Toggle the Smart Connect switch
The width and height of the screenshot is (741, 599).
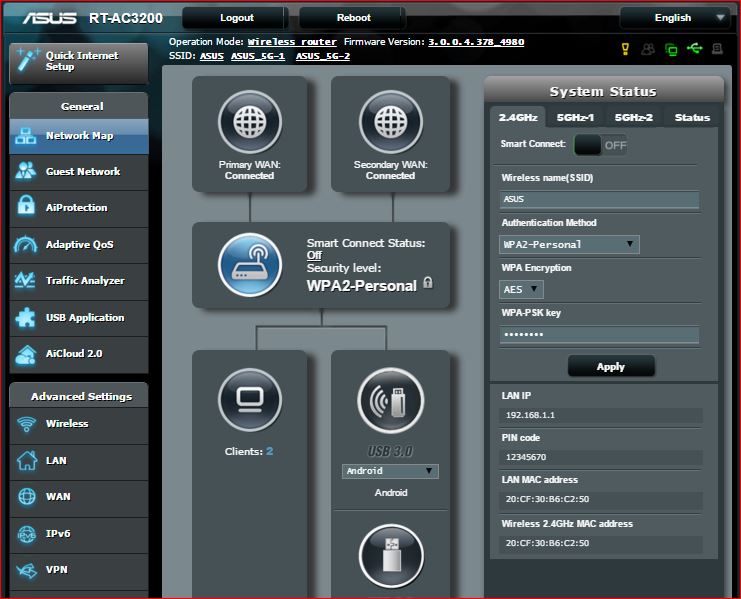tap(601, 145)
